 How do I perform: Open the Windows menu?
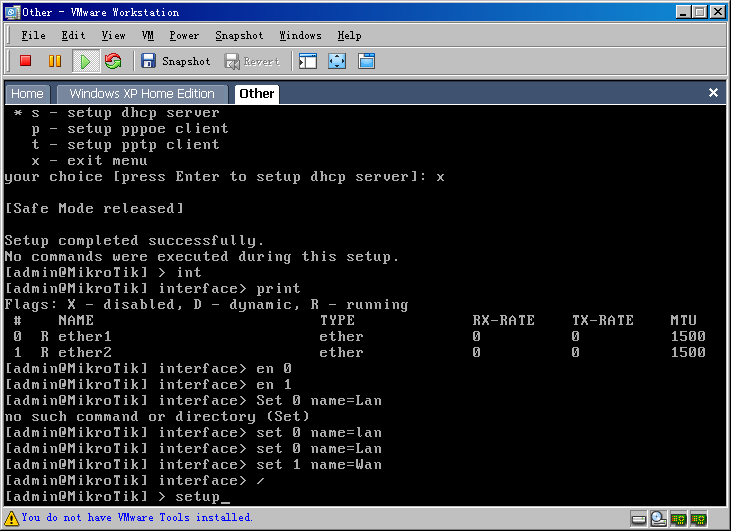pyautogui.click(x=300, y=35)
